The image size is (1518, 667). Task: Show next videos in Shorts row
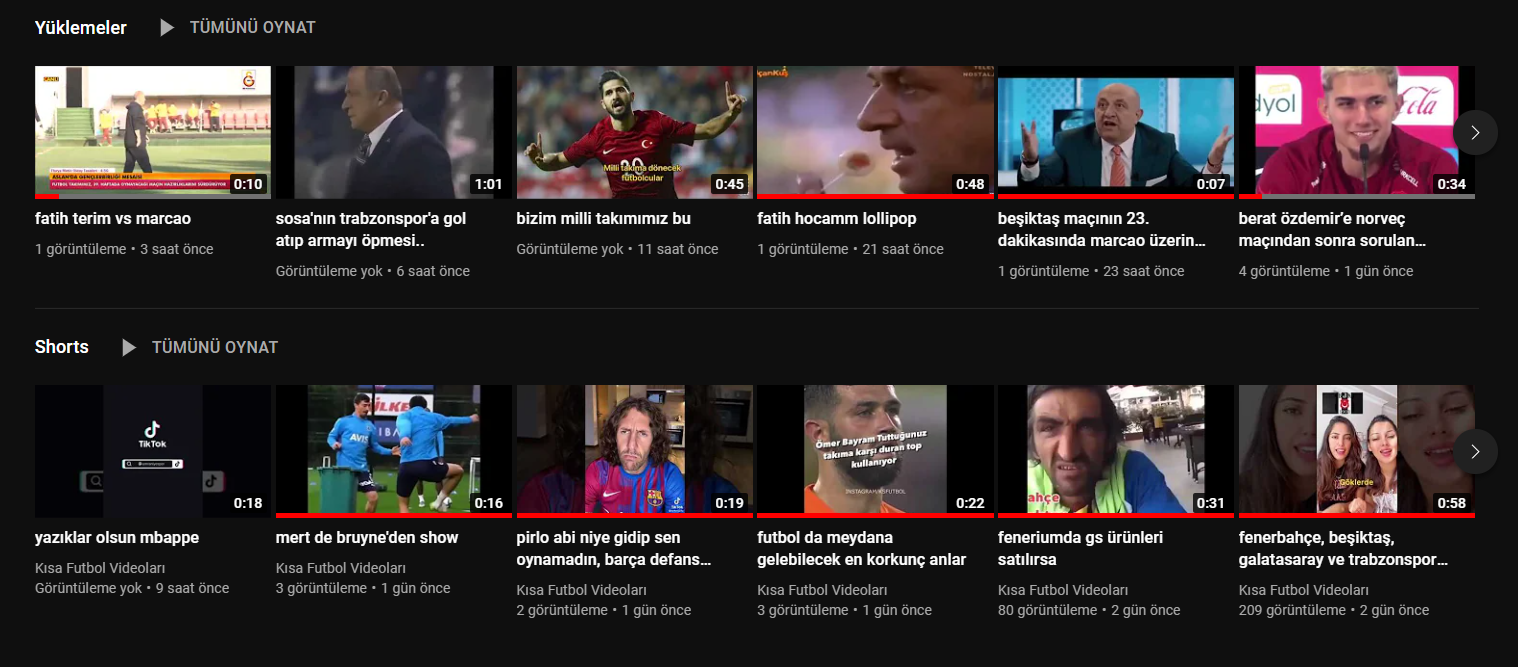click(x=1475, y=452)
